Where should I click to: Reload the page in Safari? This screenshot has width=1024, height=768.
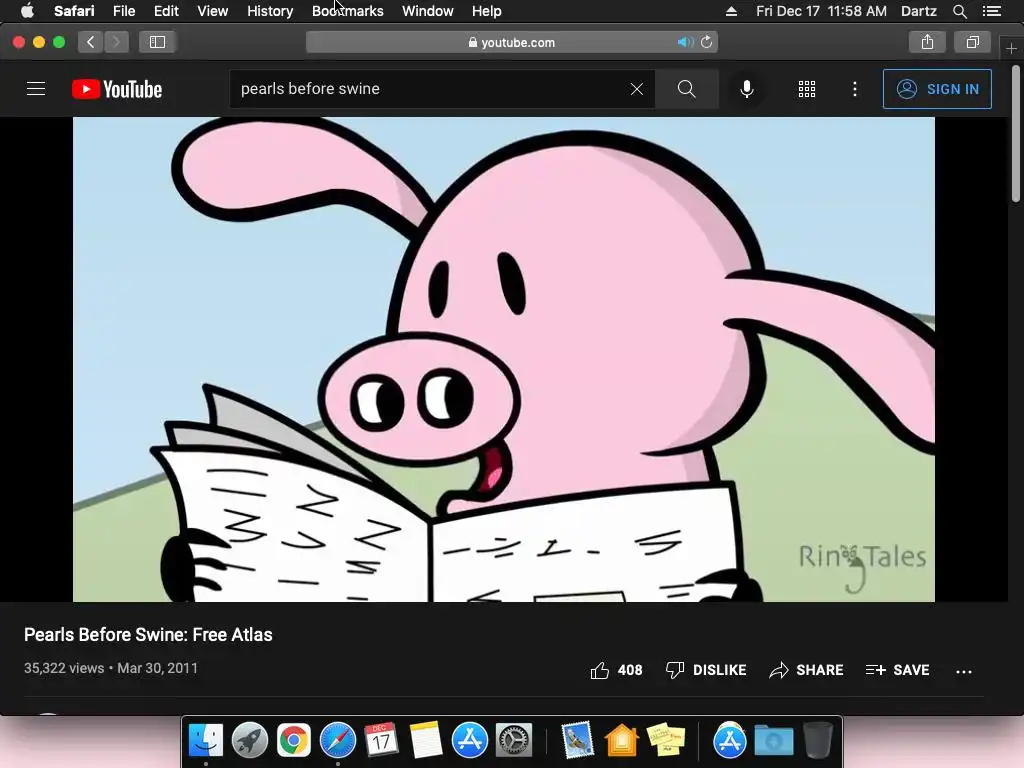707,42
